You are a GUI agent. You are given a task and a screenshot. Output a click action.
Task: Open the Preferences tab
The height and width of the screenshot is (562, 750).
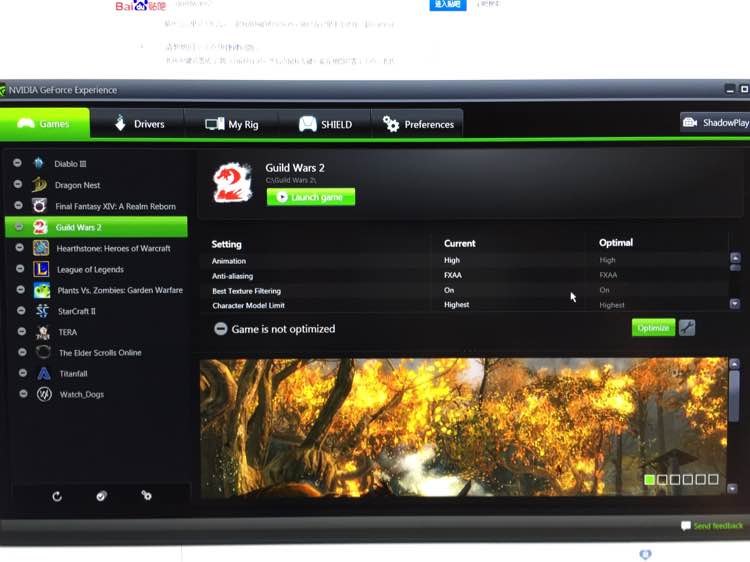[417, 124]
